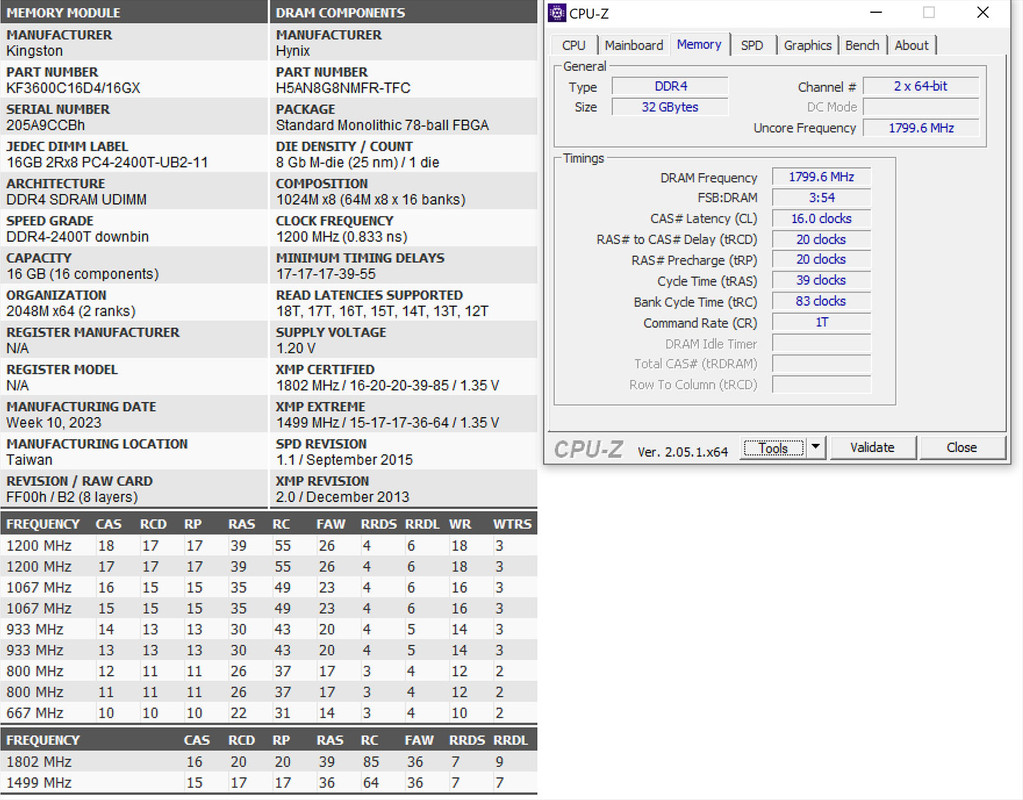Click the DRAM Frequency value 1799.6 MHz

point(821,177)
